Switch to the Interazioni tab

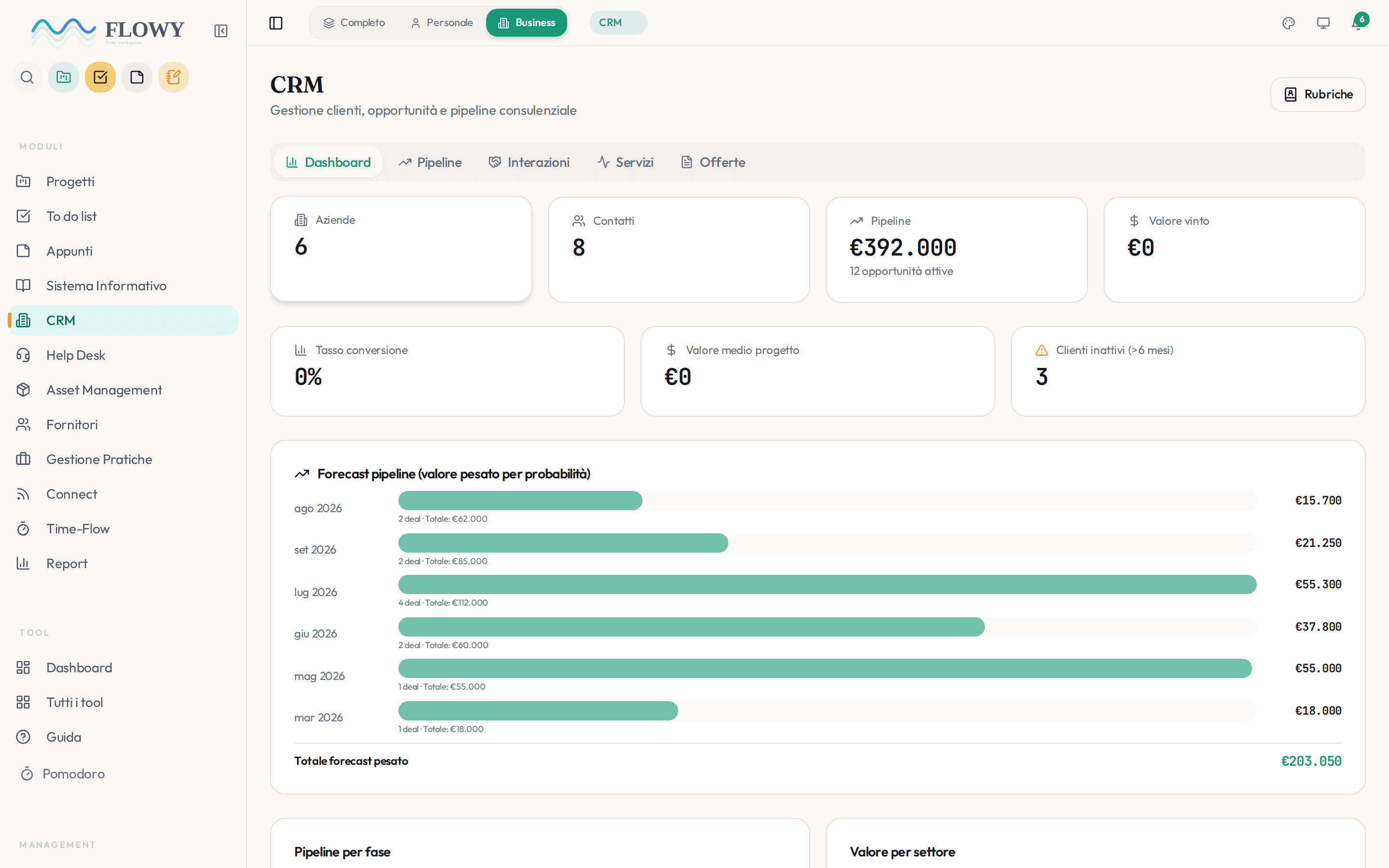point(529,163)
